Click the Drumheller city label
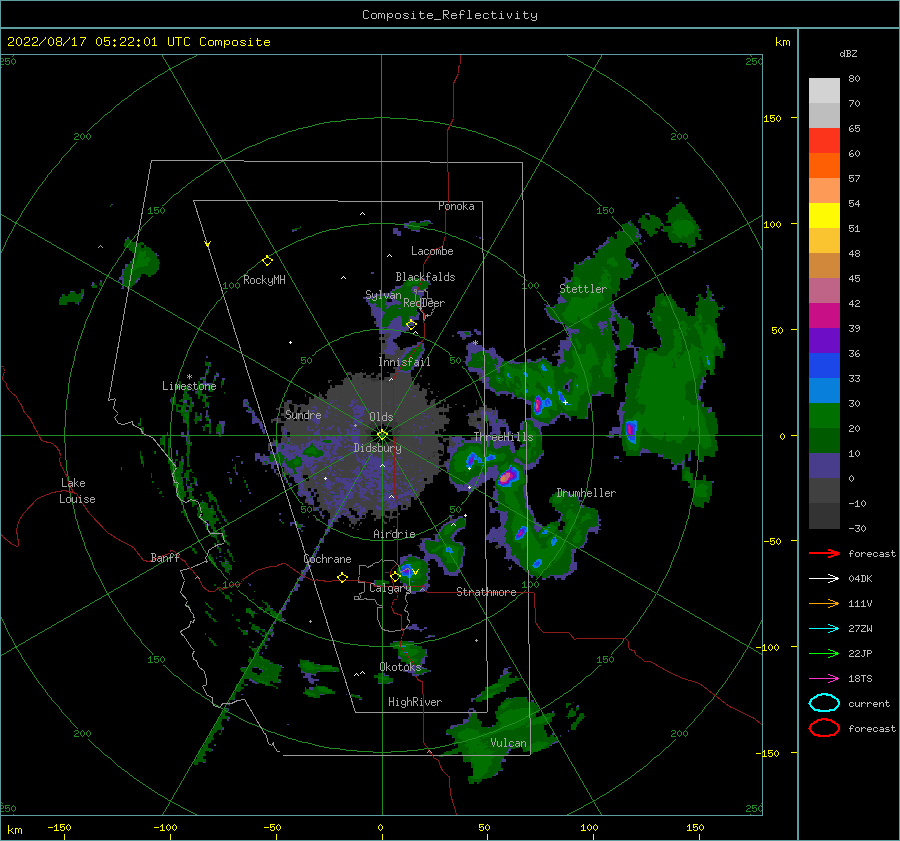The width and height of the screenshot is (900, 841). 586,493
